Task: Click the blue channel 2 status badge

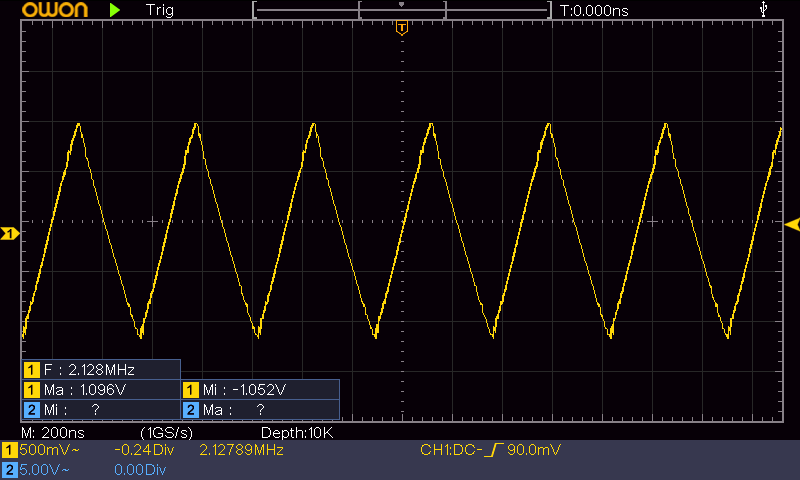Action: tap(9, 470)
